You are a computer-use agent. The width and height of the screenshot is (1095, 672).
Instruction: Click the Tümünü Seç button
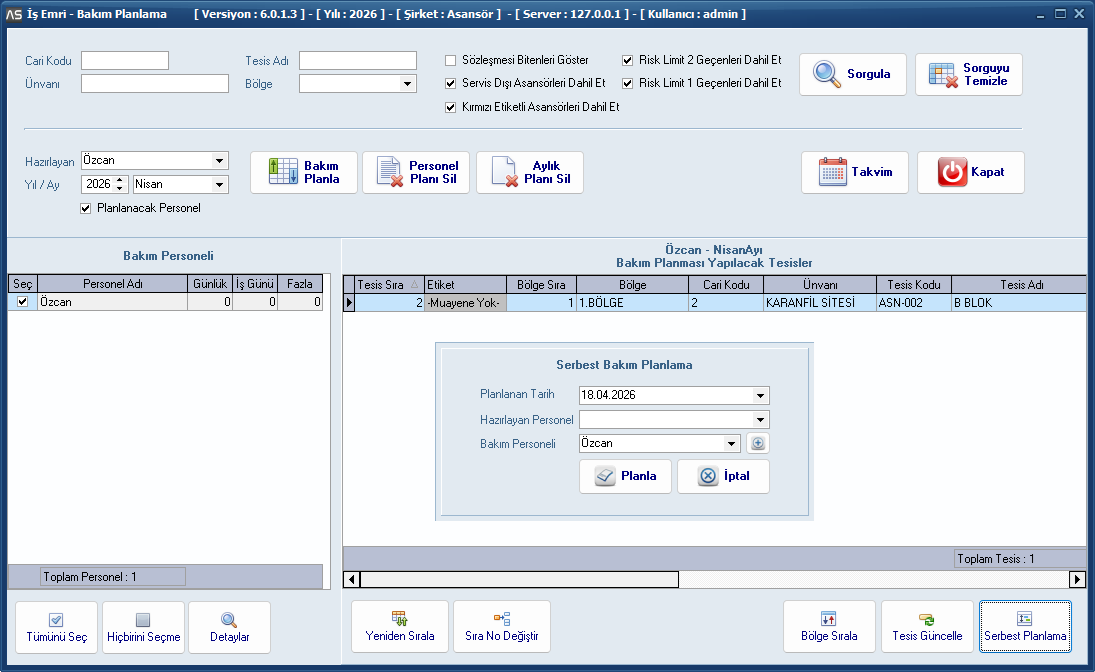pos(57,627)
